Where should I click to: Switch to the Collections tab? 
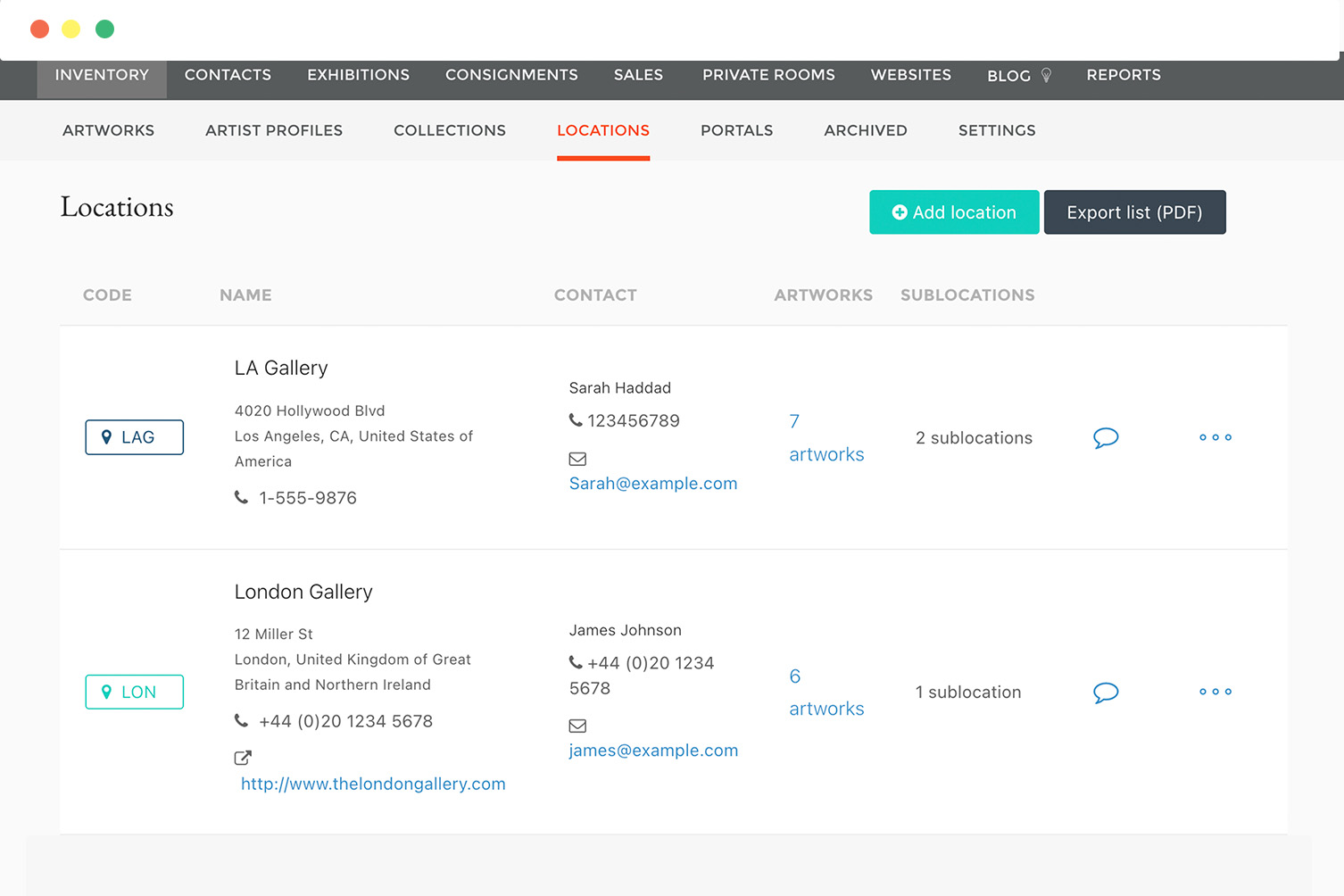click(450, 130)
